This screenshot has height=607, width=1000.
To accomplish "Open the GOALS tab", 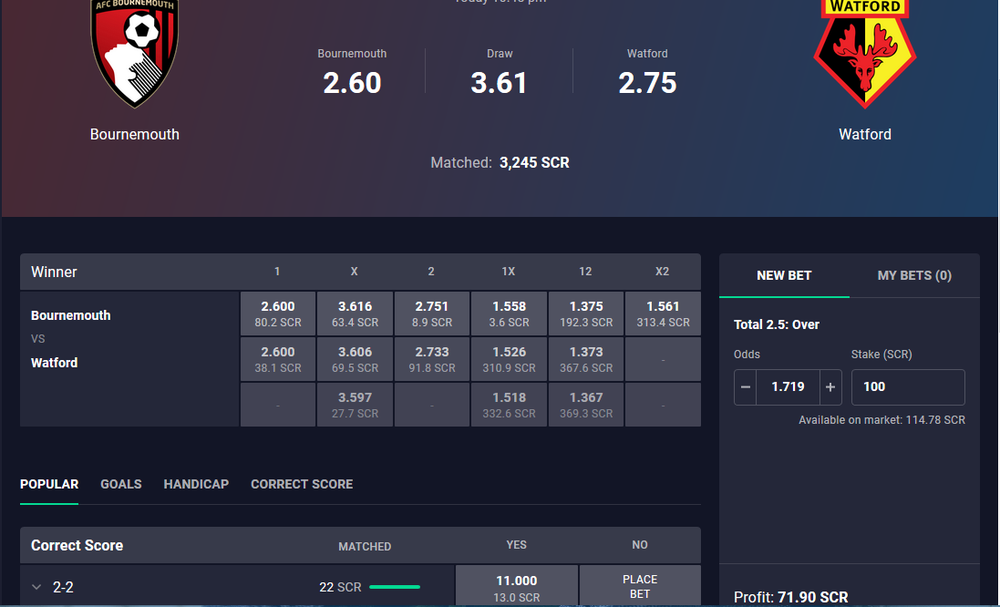I will (121, 484).
